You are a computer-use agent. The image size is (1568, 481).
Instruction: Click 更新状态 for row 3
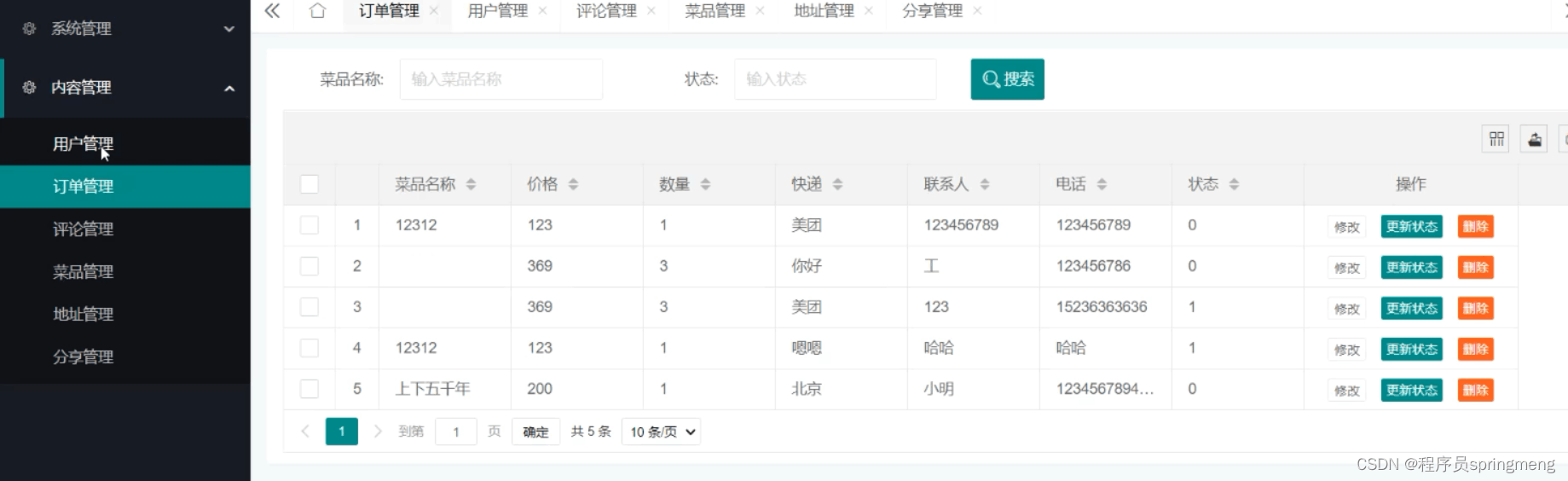[x=1412, y=309]
